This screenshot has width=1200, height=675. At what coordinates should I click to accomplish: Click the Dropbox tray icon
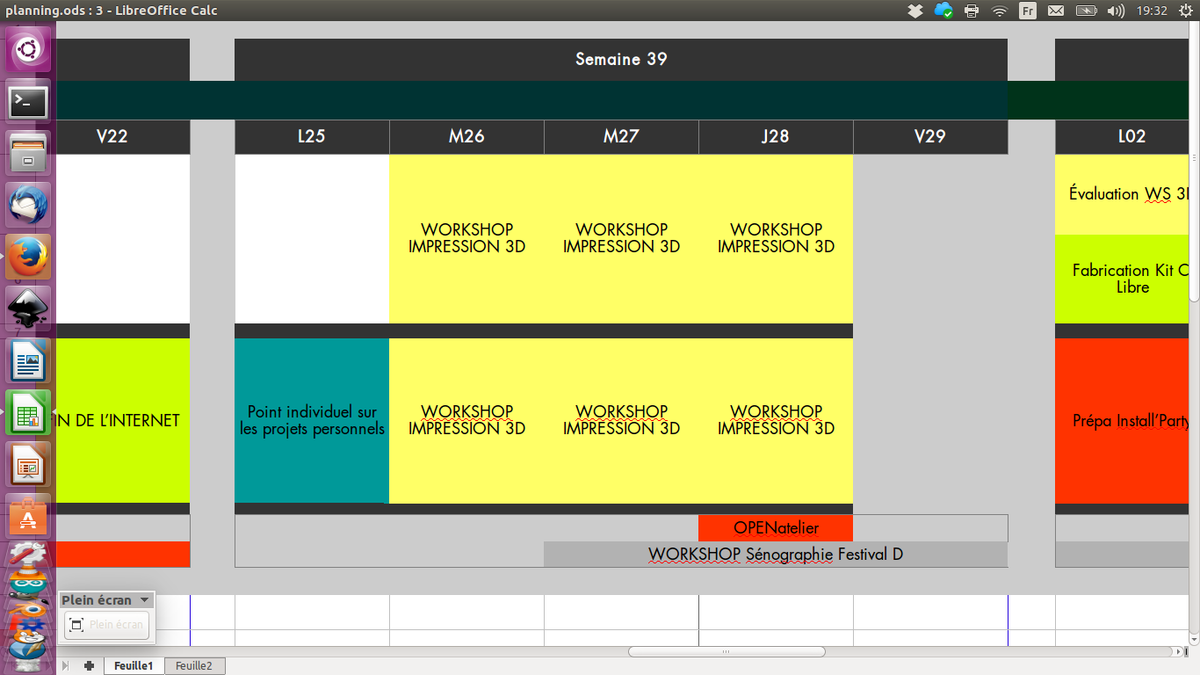tap(915, 11)
